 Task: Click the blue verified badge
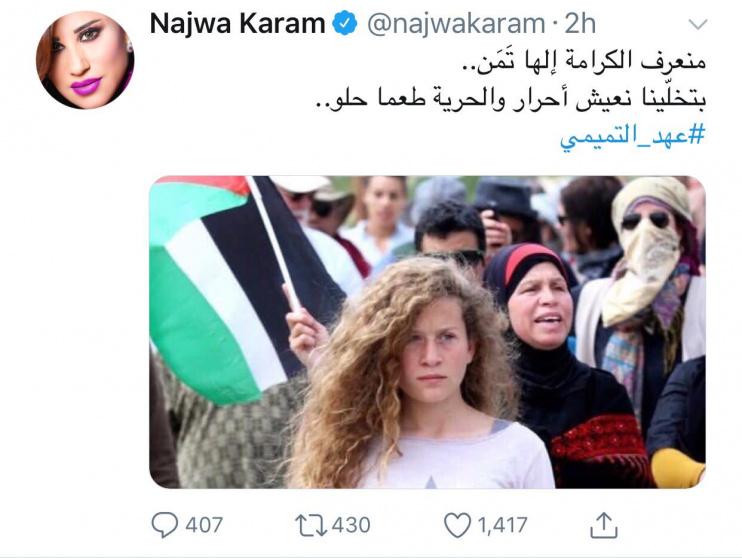pyautogui.click(x=345, y=24)
